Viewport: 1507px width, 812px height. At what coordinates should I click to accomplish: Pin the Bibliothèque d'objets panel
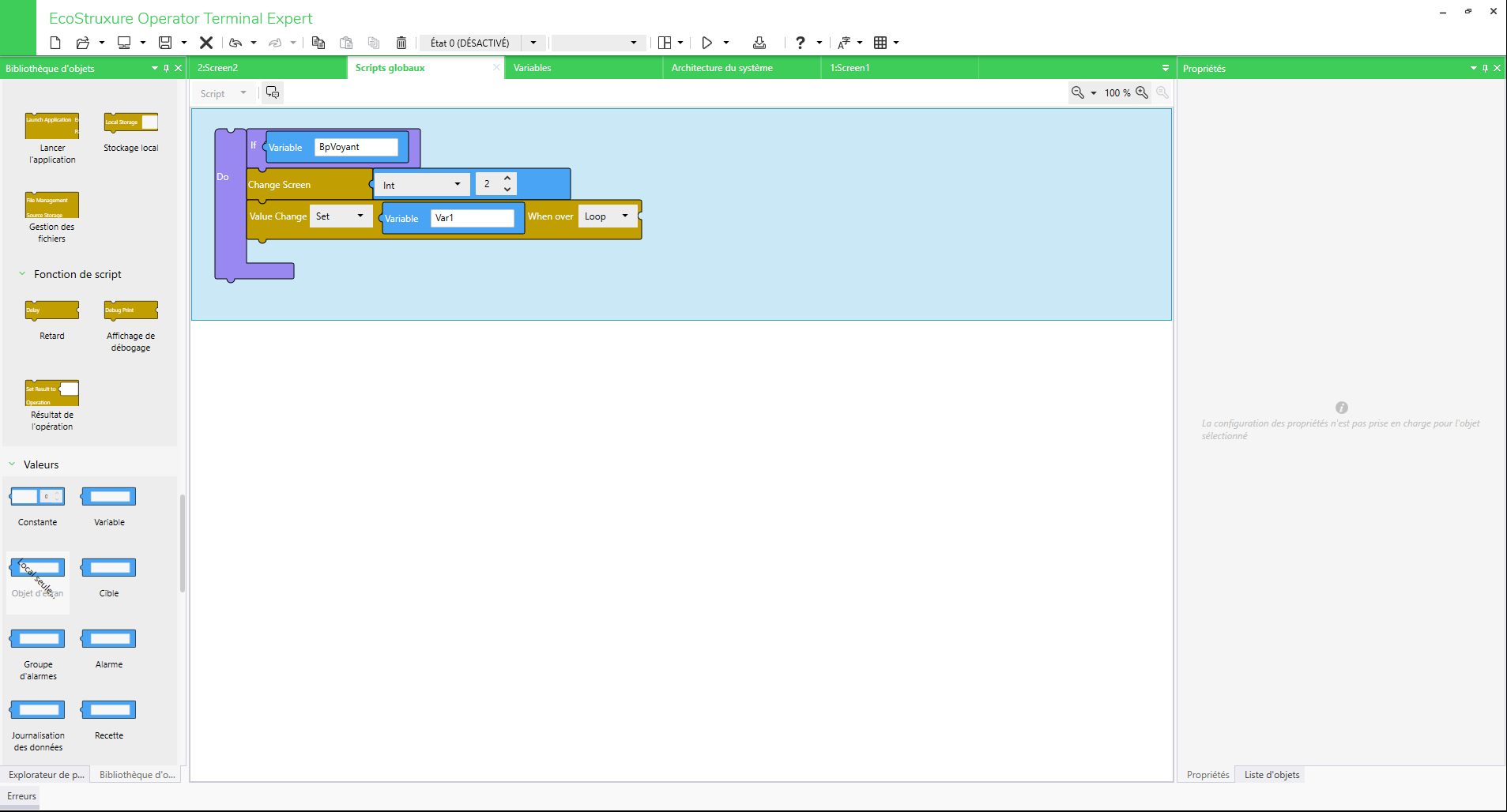tap(166, 69)
